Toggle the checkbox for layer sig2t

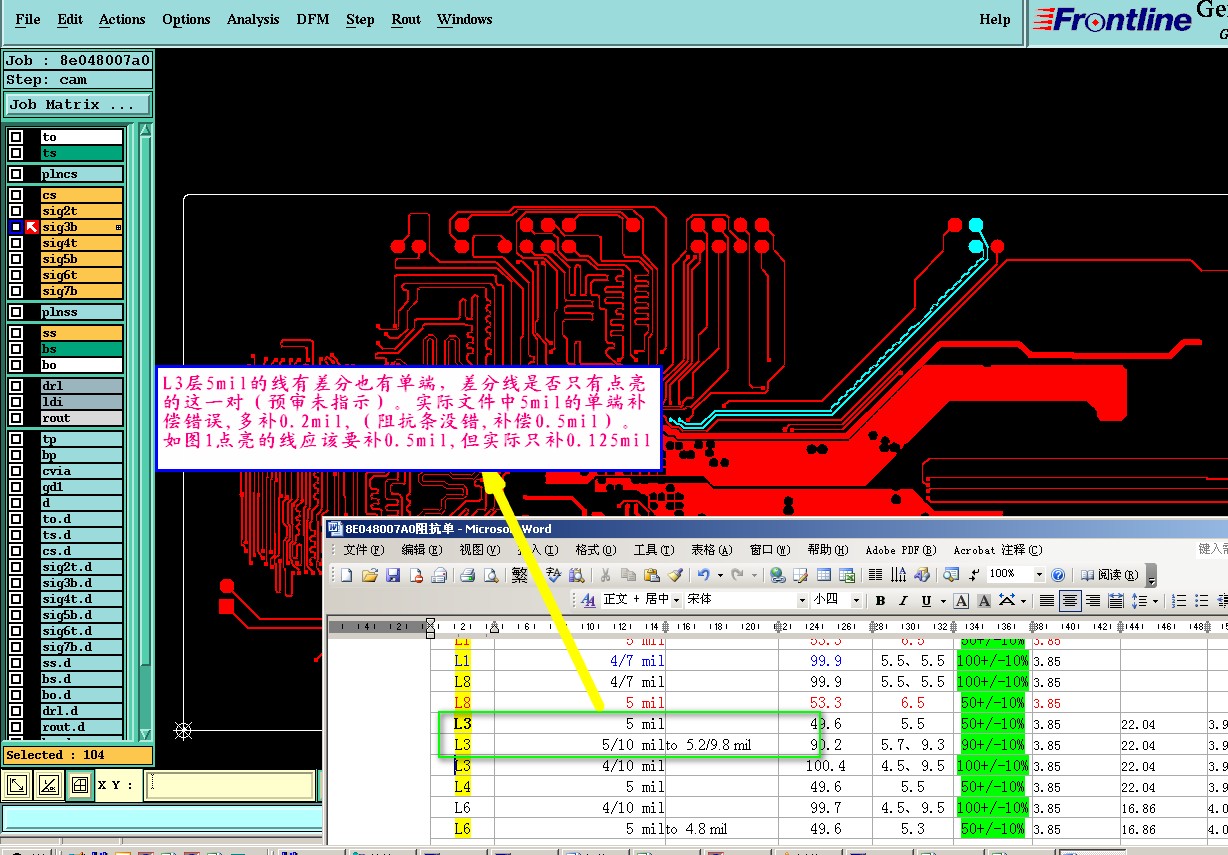[16, 211]
